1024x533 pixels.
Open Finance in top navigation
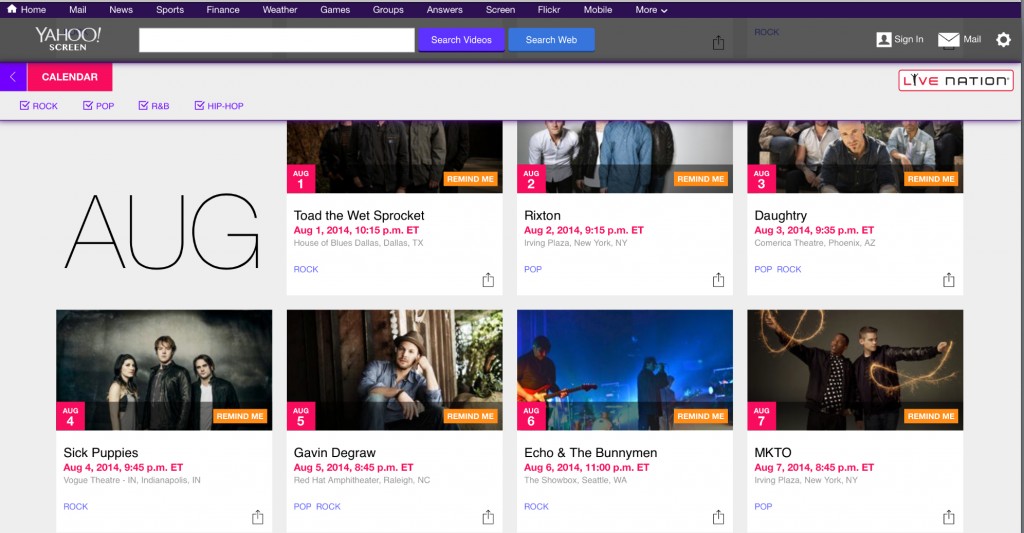[x=223, y=10]
